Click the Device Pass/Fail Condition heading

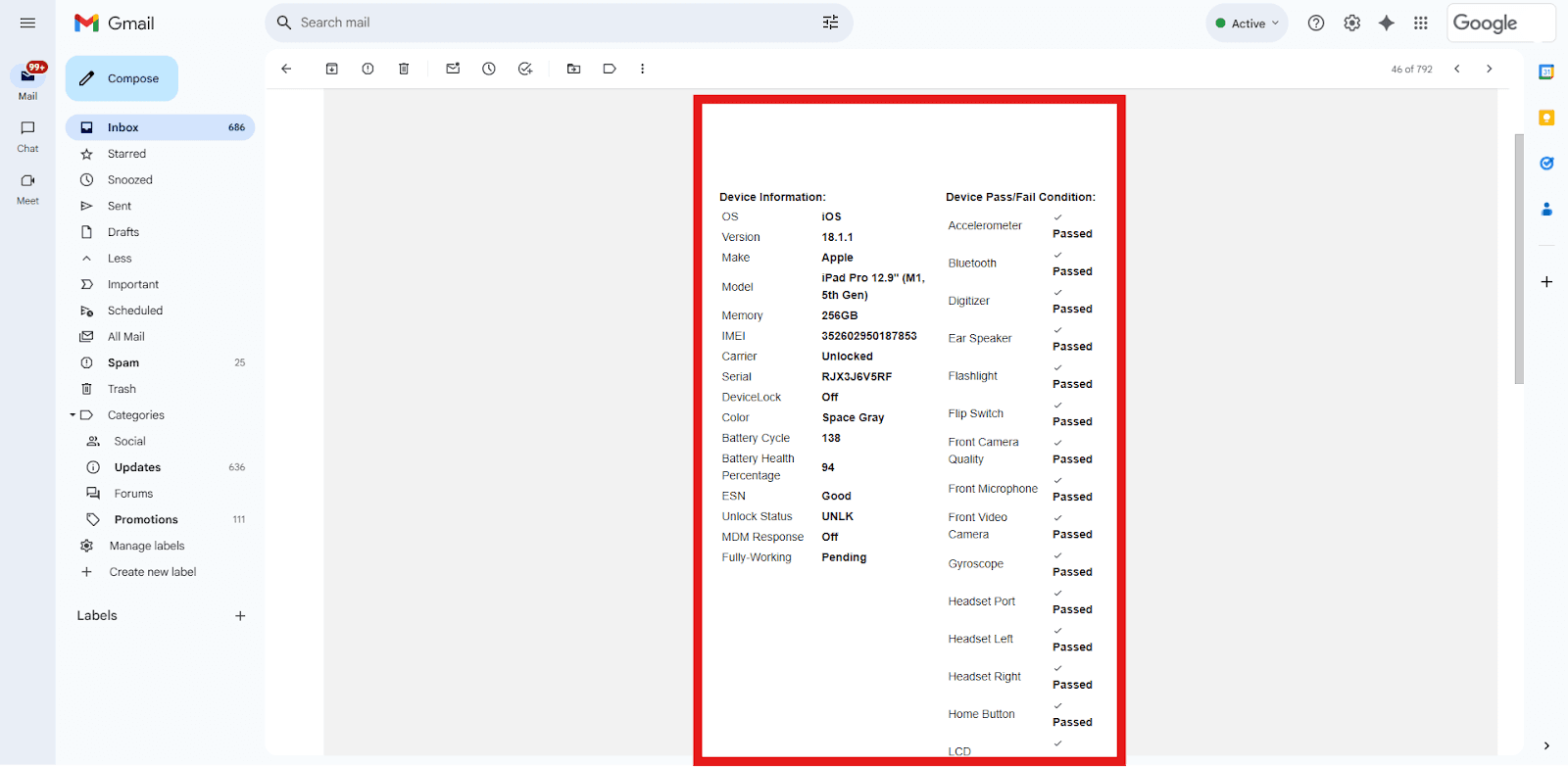point(1020,197)
